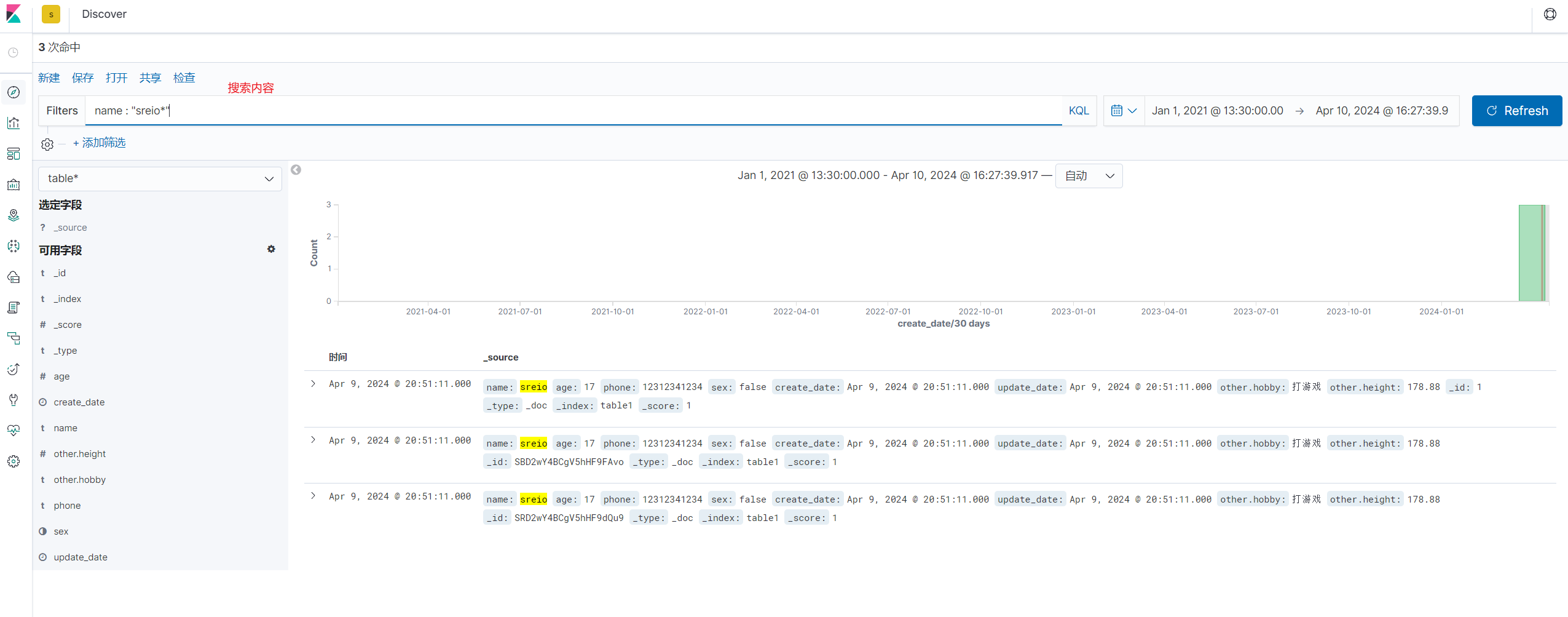Click the Refresh button
The height and width of the screenshot is (617, 1568).
click(x=1516, y=111)
